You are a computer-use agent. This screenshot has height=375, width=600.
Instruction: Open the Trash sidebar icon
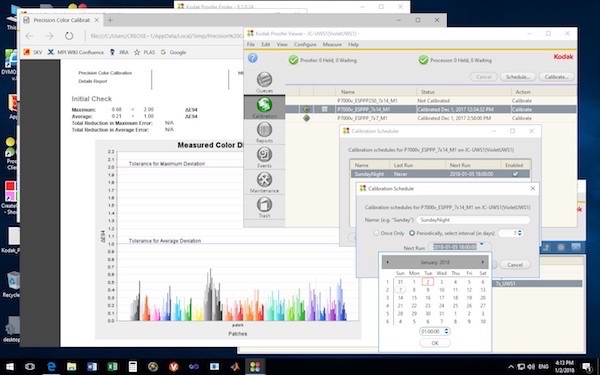[264, 207]
